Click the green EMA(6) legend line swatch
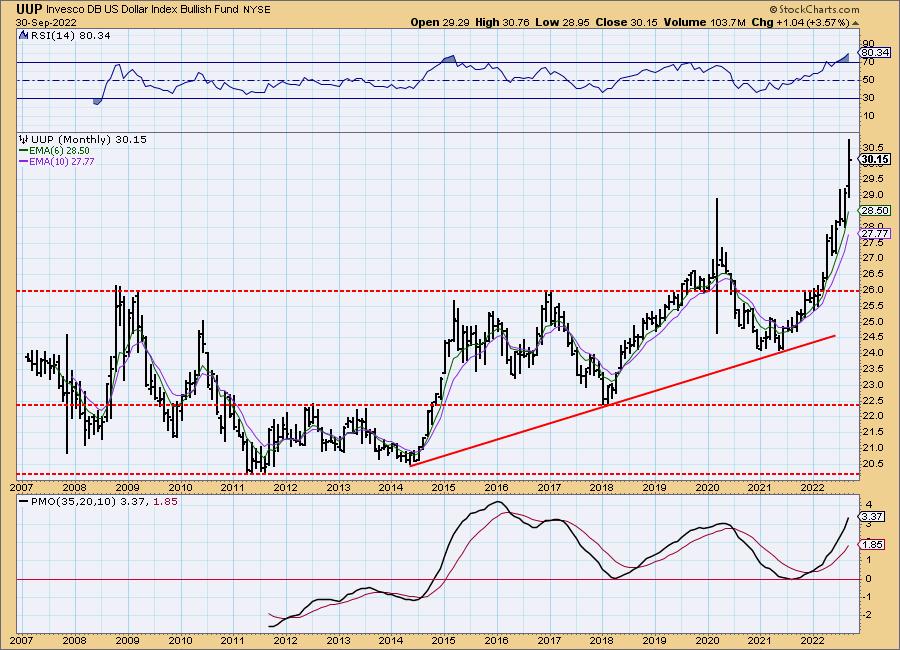This screenshot has height=650, width=900. tap(24, 150)
